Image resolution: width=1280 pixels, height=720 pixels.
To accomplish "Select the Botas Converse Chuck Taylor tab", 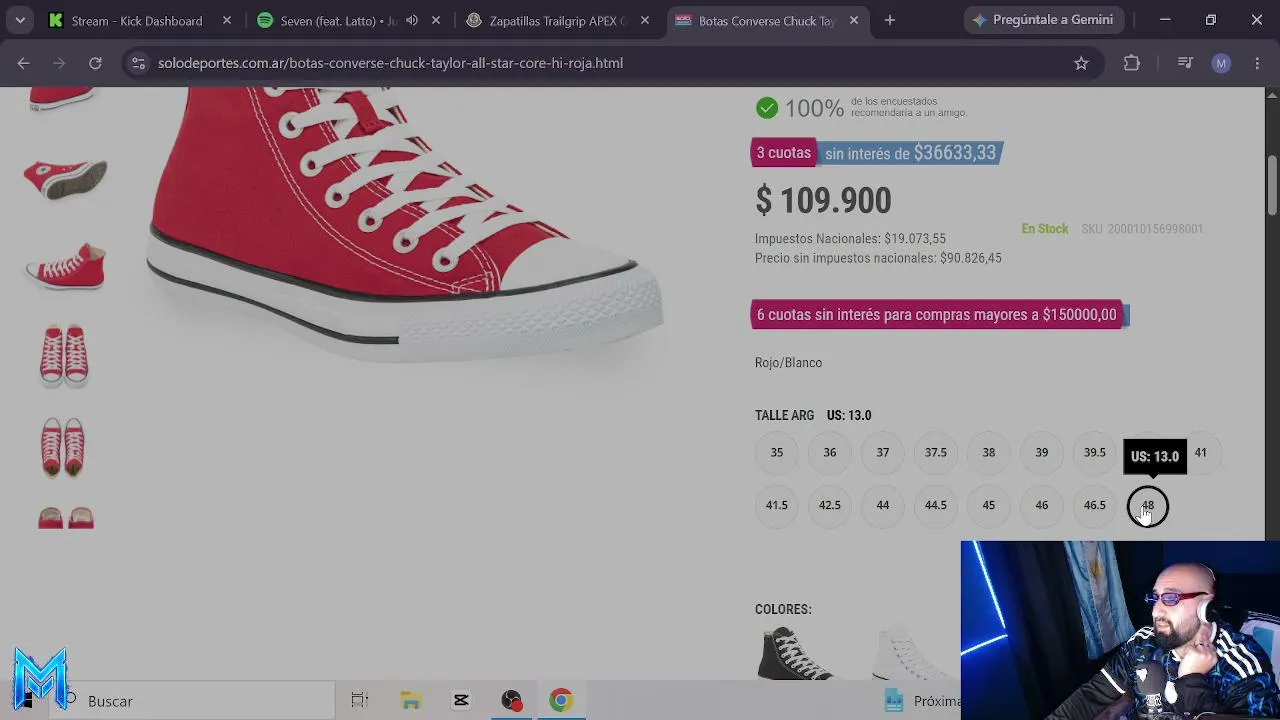I will pyautogui.click(x=767, y=20).
